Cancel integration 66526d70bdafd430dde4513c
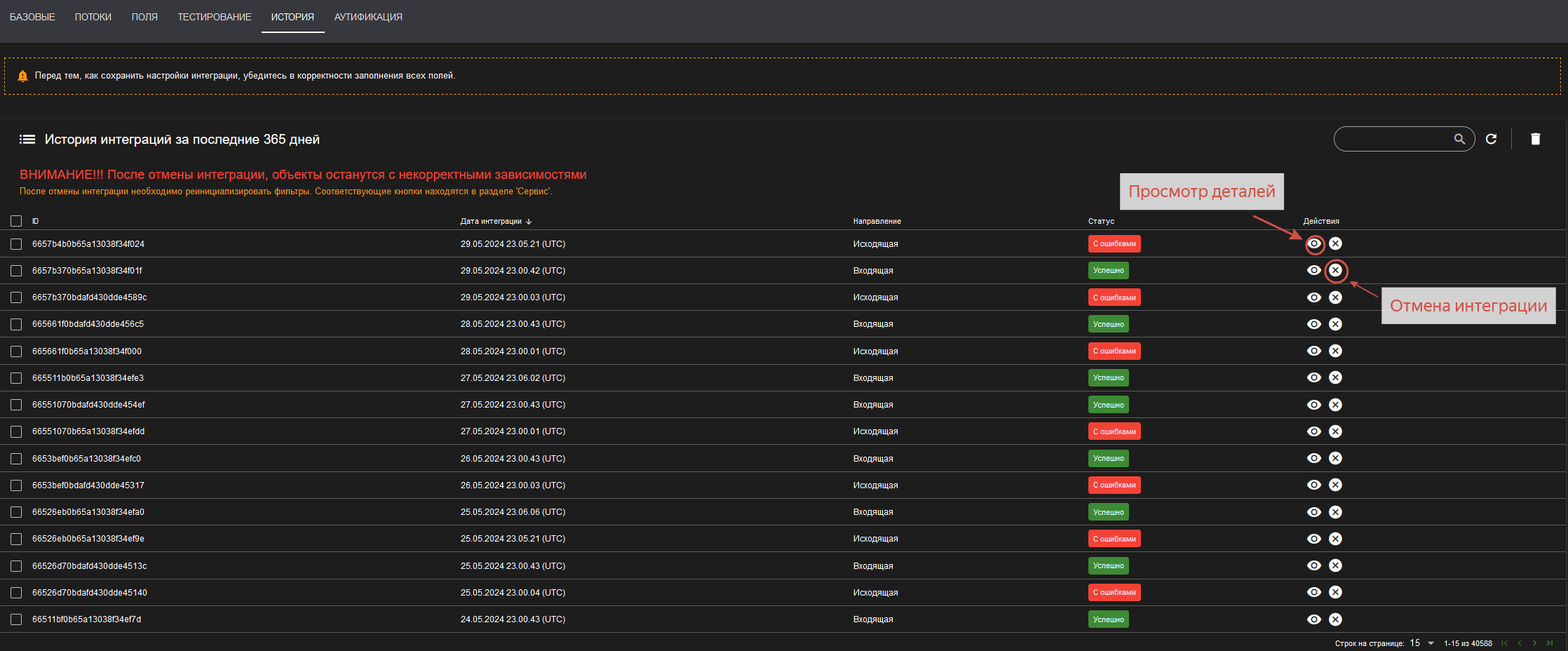This screenshot has height=651, width=1568. (x=1336, y=565)
